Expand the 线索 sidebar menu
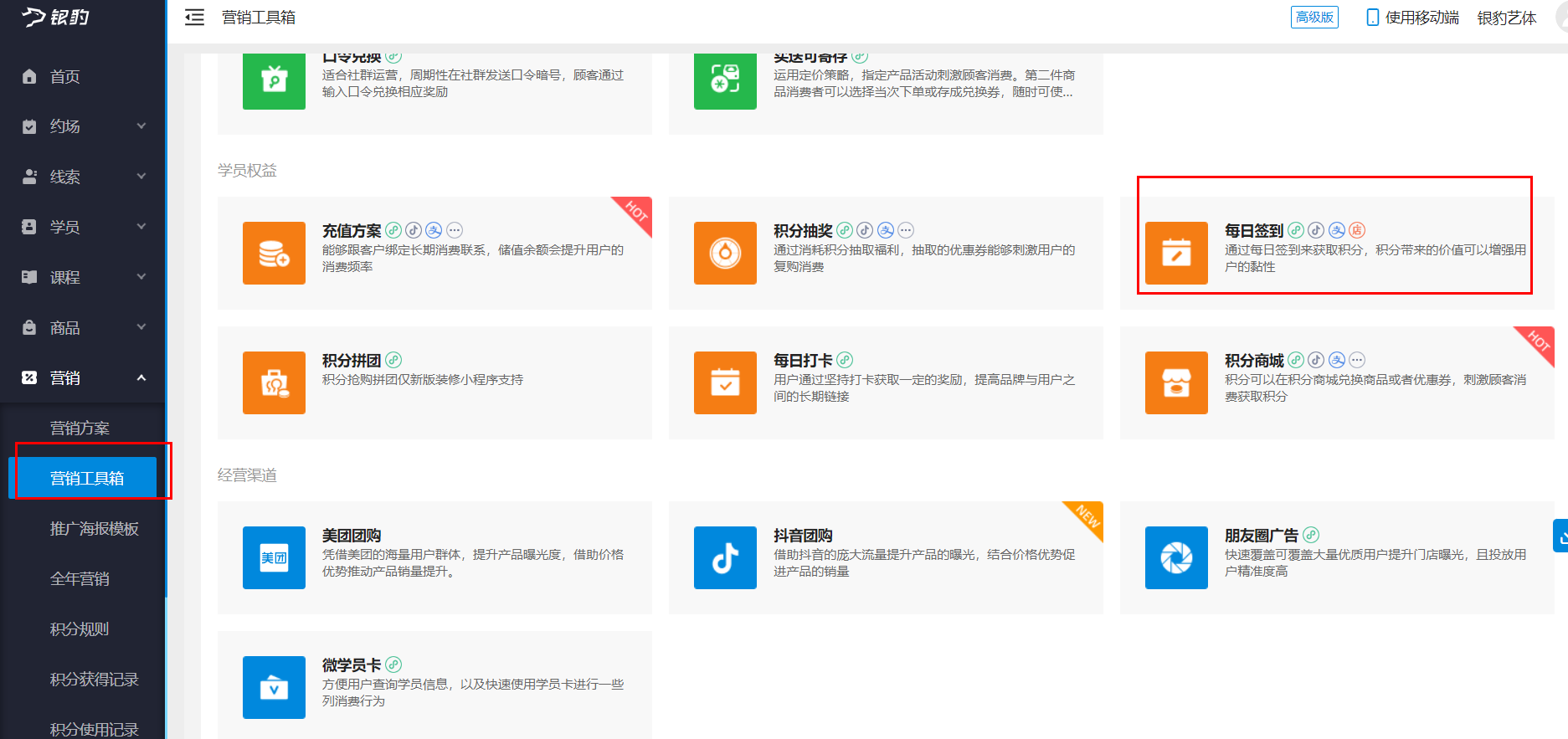 click(x=83, y=177)
